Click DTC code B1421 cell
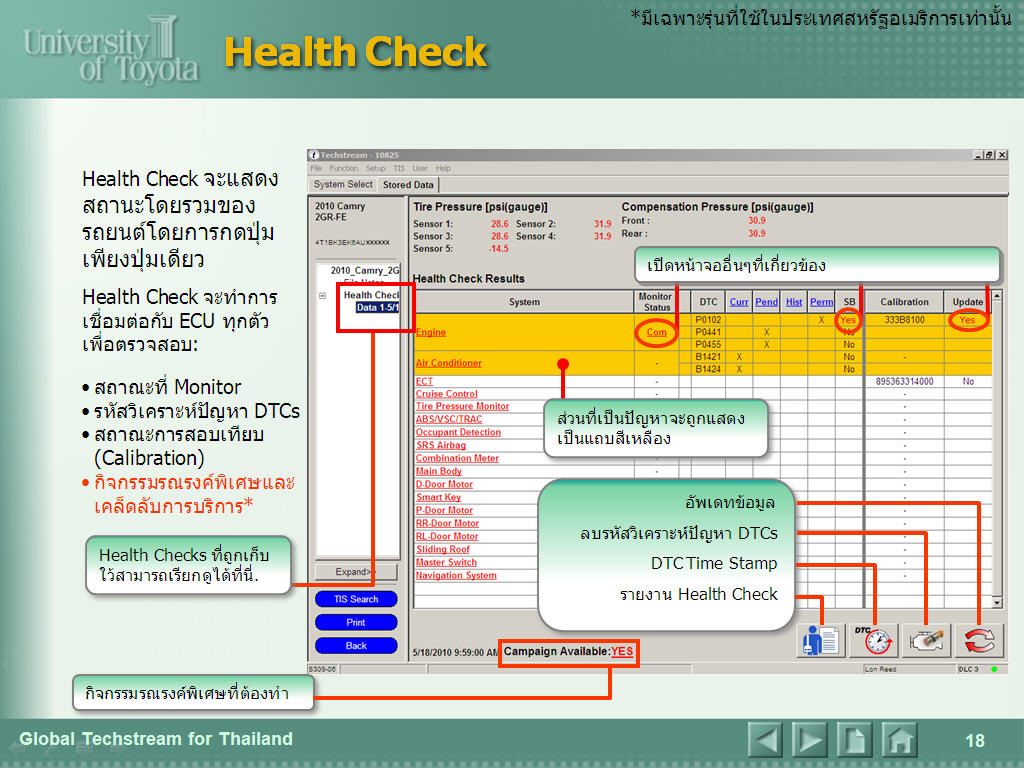1024x768 pixels. click(x=708, y=357)
